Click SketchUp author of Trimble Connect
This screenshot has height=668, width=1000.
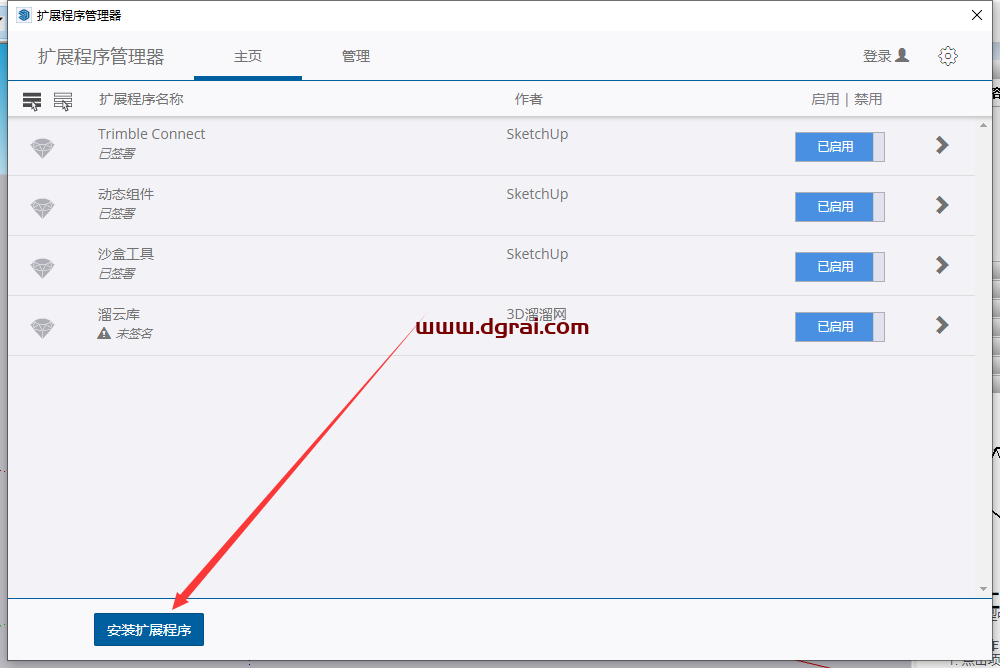tap(537, 134)
